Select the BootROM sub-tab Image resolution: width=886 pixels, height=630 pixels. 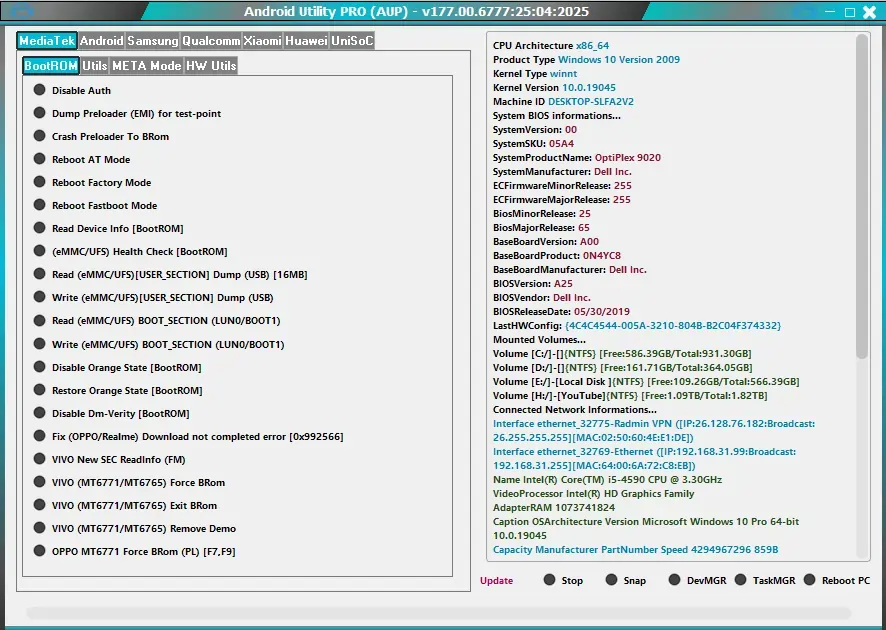pos(51,66)
